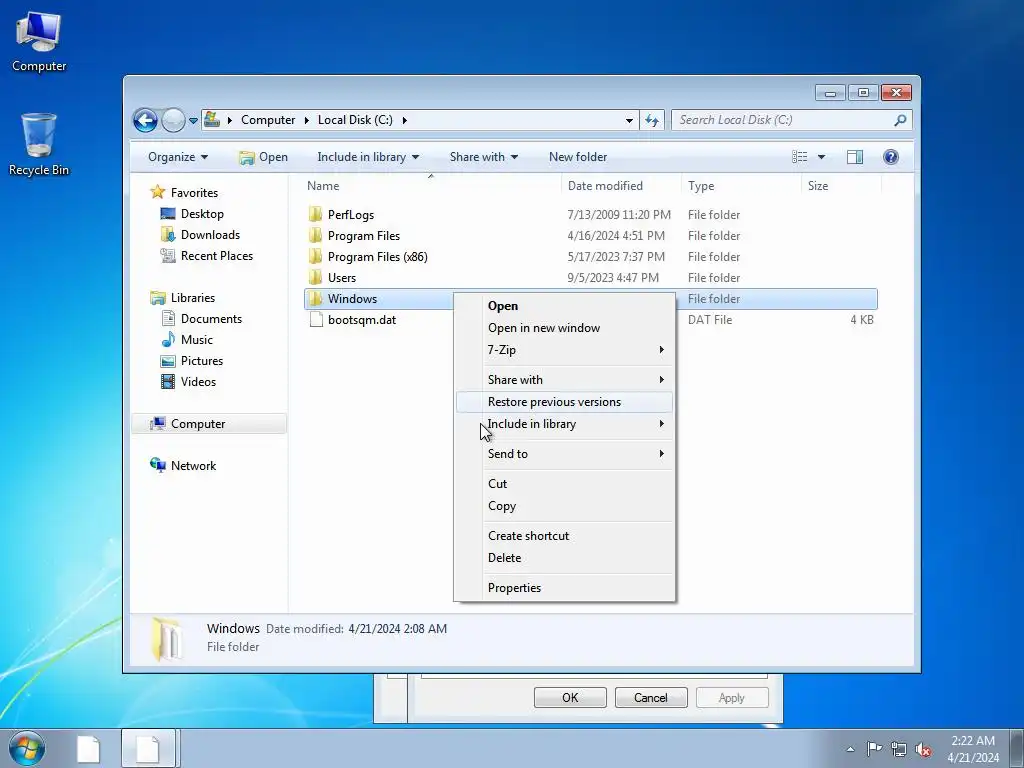Open the More view options arrow

pyautogui.click(x=822, y=157)
